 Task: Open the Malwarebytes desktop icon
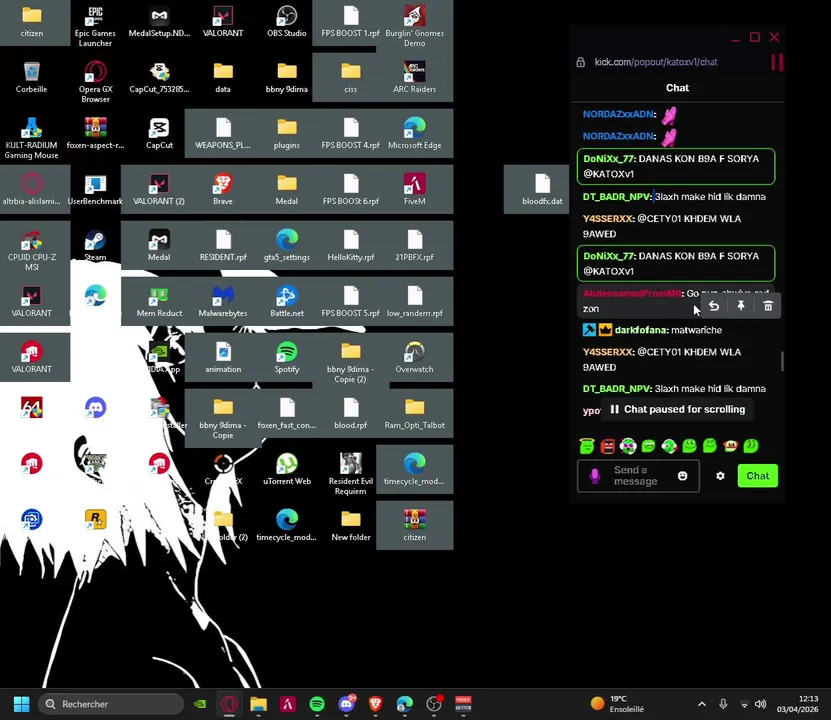223,301
